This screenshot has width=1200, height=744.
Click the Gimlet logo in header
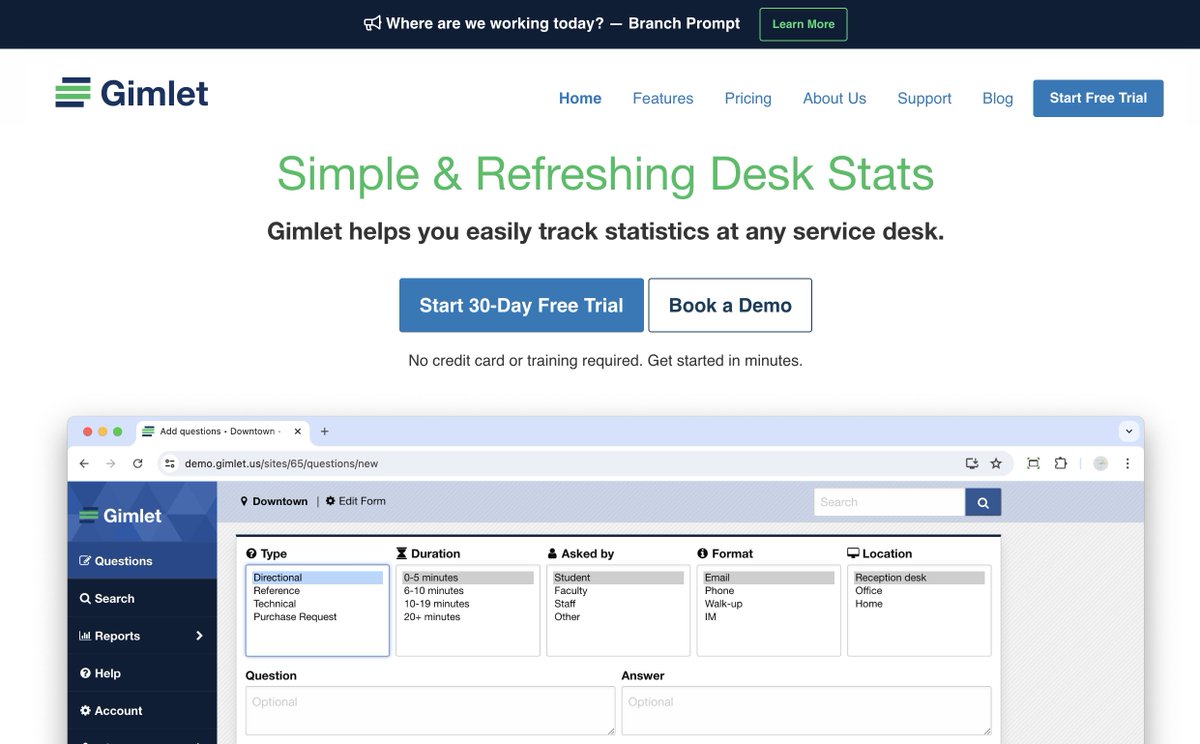coord(132,93)
